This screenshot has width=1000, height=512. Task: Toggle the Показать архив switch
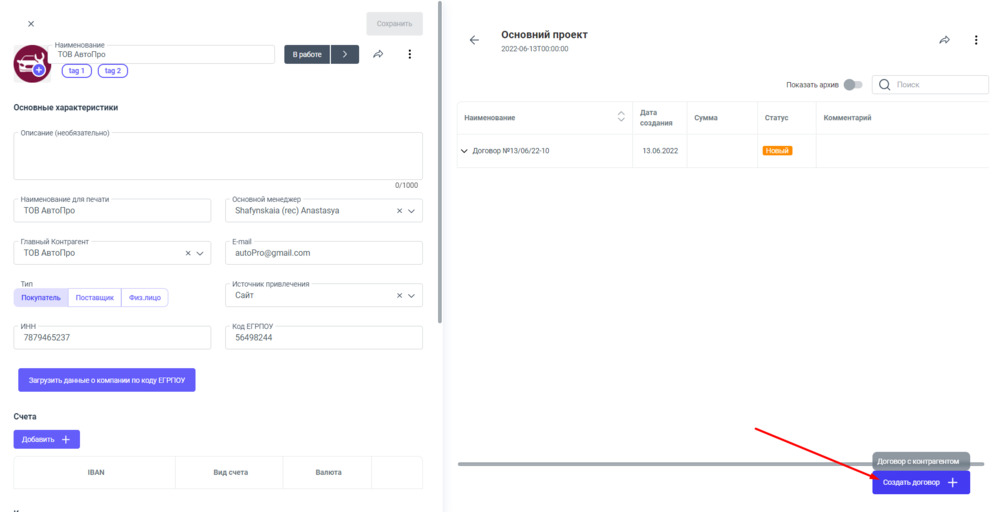coord(852,85)
